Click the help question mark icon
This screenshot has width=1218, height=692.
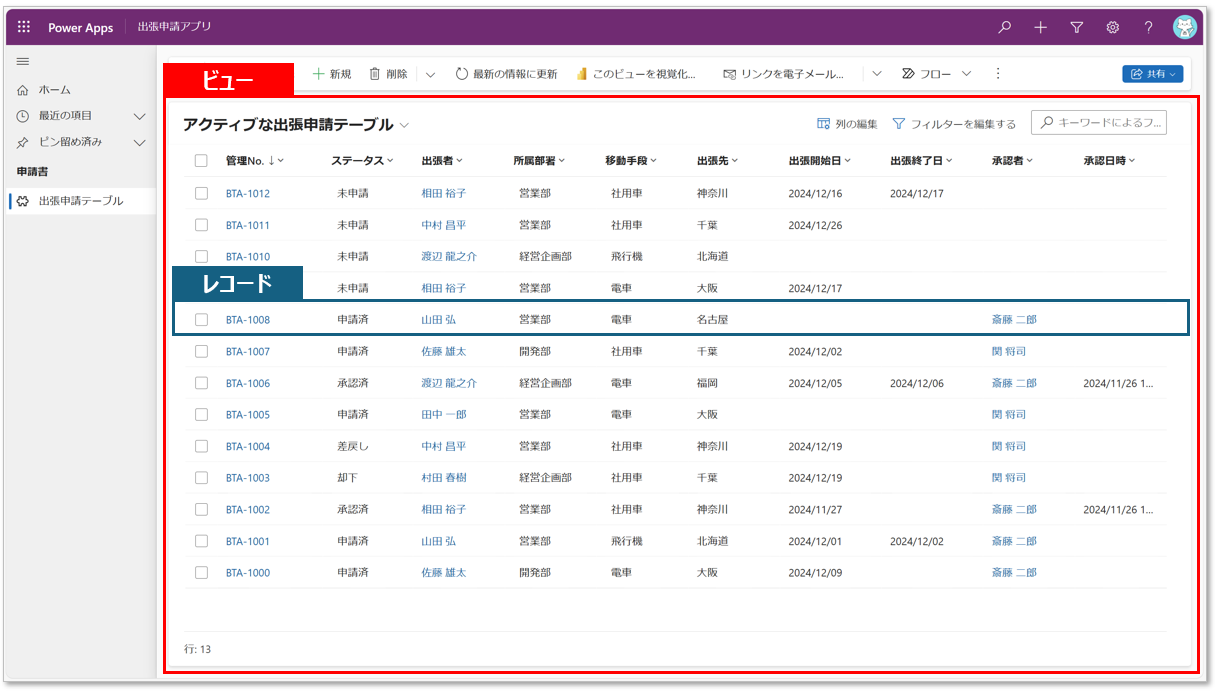1148,27
